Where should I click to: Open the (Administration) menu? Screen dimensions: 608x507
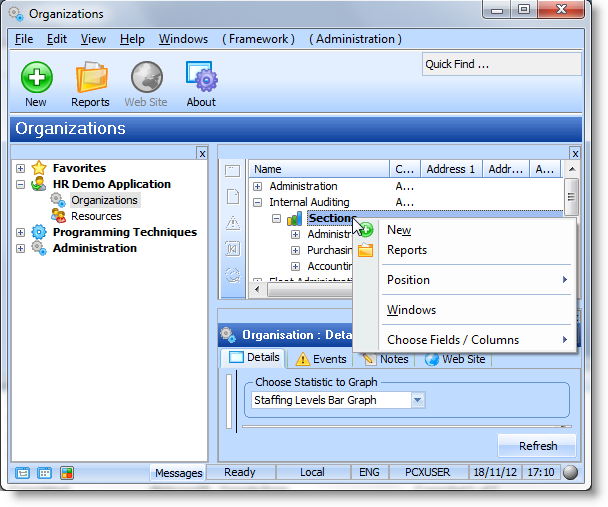(355, 39)
